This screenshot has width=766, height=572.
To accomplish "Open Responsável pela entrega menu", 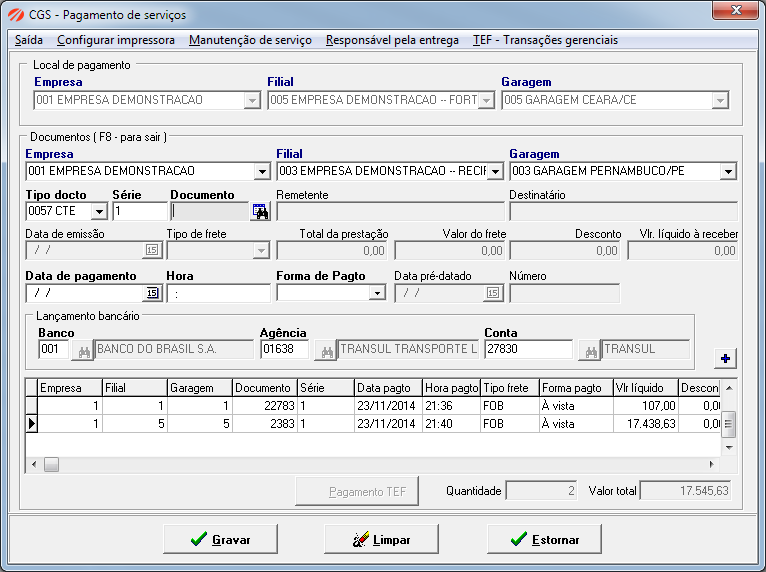I will pos(392,40).
